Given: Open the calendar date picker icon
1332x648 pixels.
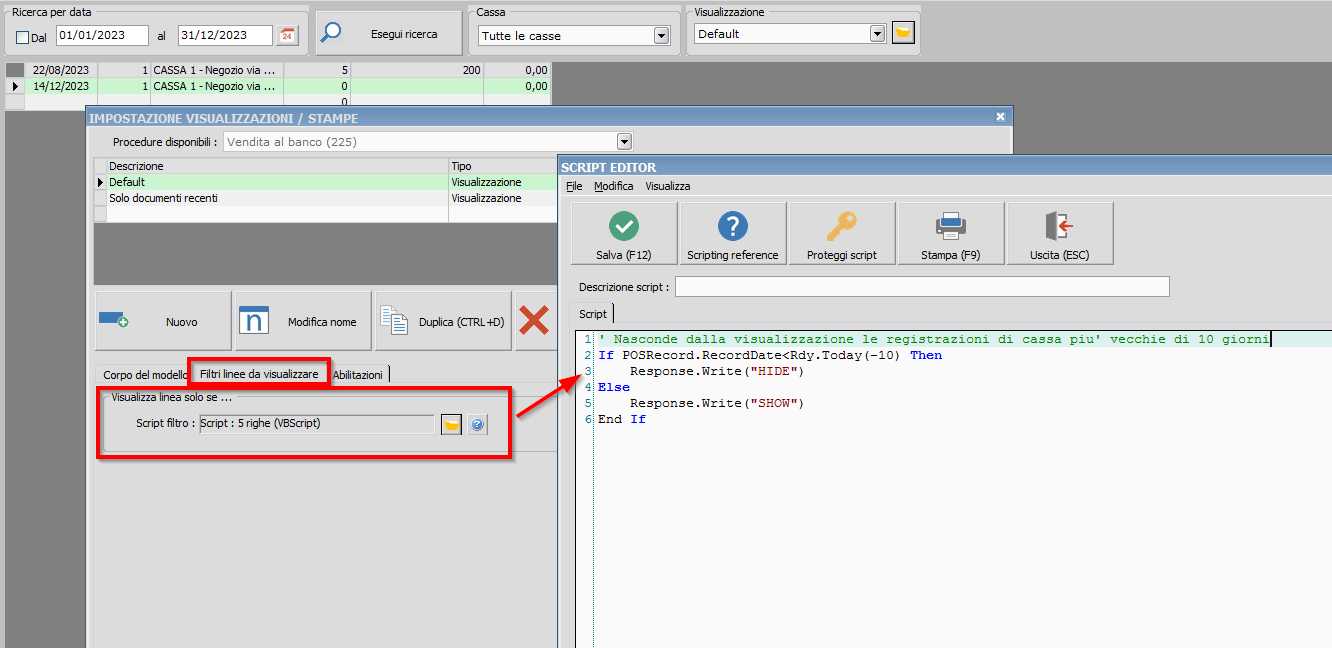Looking at the screenshot, I should click(288, 35).
